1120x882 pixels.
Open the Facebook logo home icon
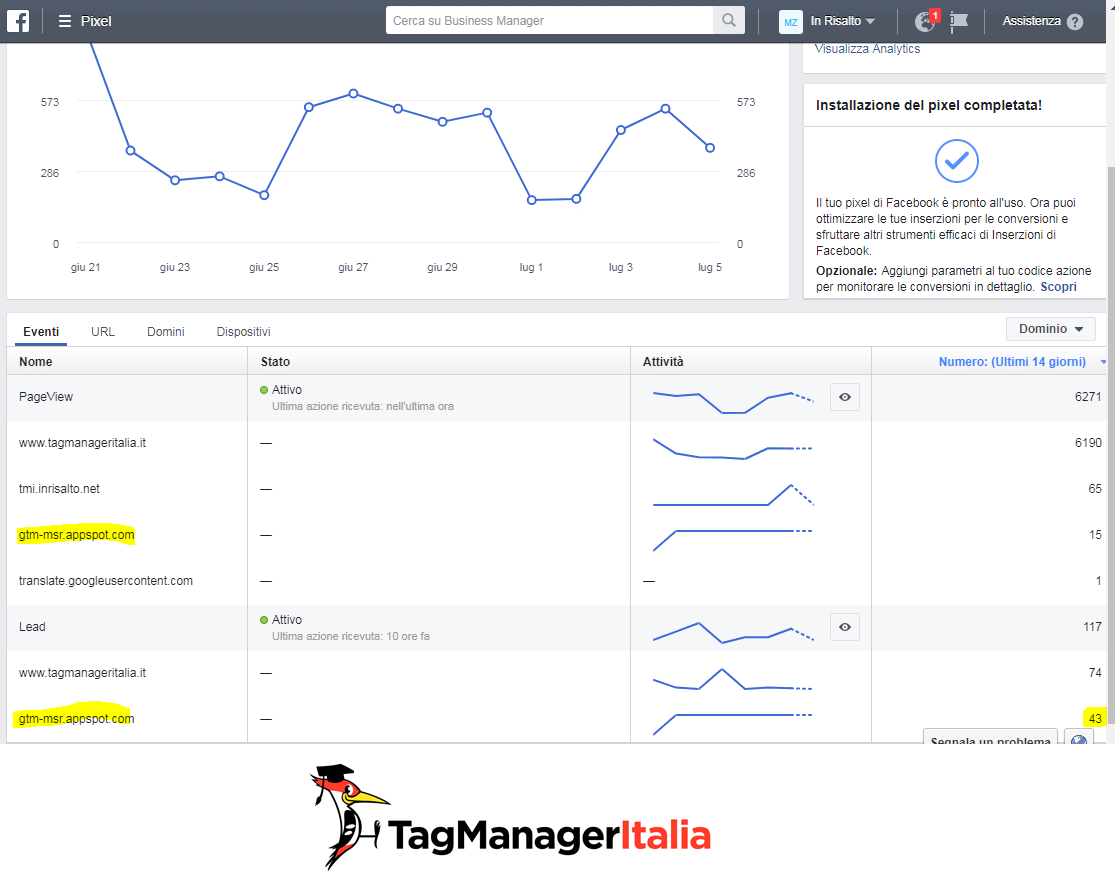point(18,21)
